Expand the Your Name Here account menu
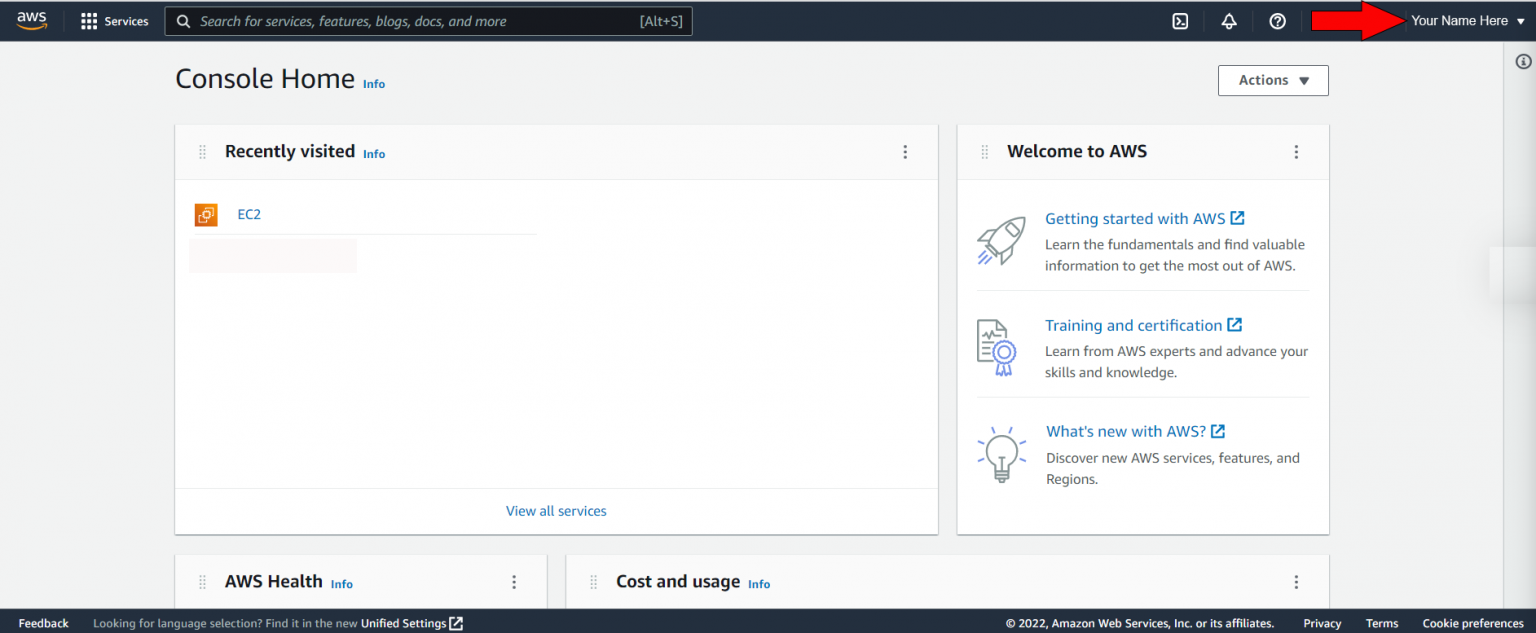The image size is (1536, 633). tap(1466, 20)
